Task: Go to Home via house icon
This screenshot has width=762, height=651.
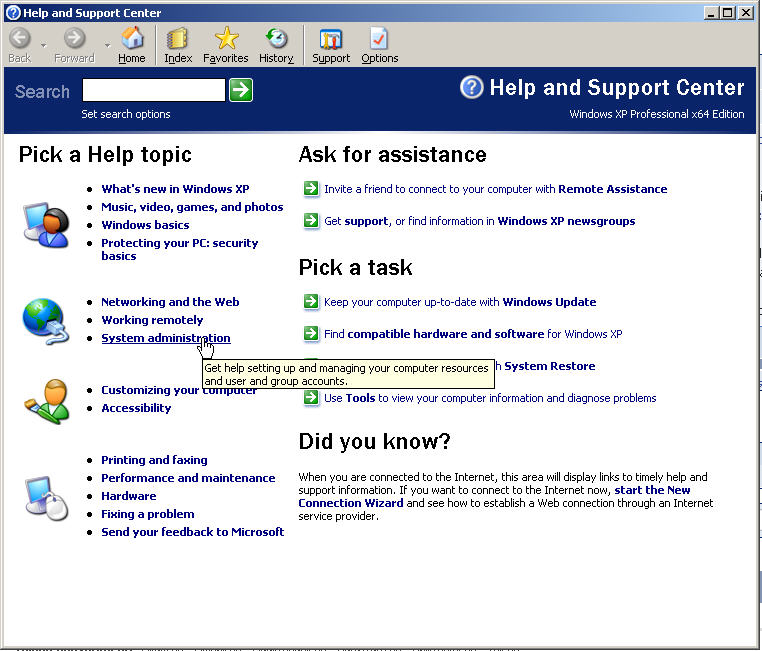Action: (132, 38)
